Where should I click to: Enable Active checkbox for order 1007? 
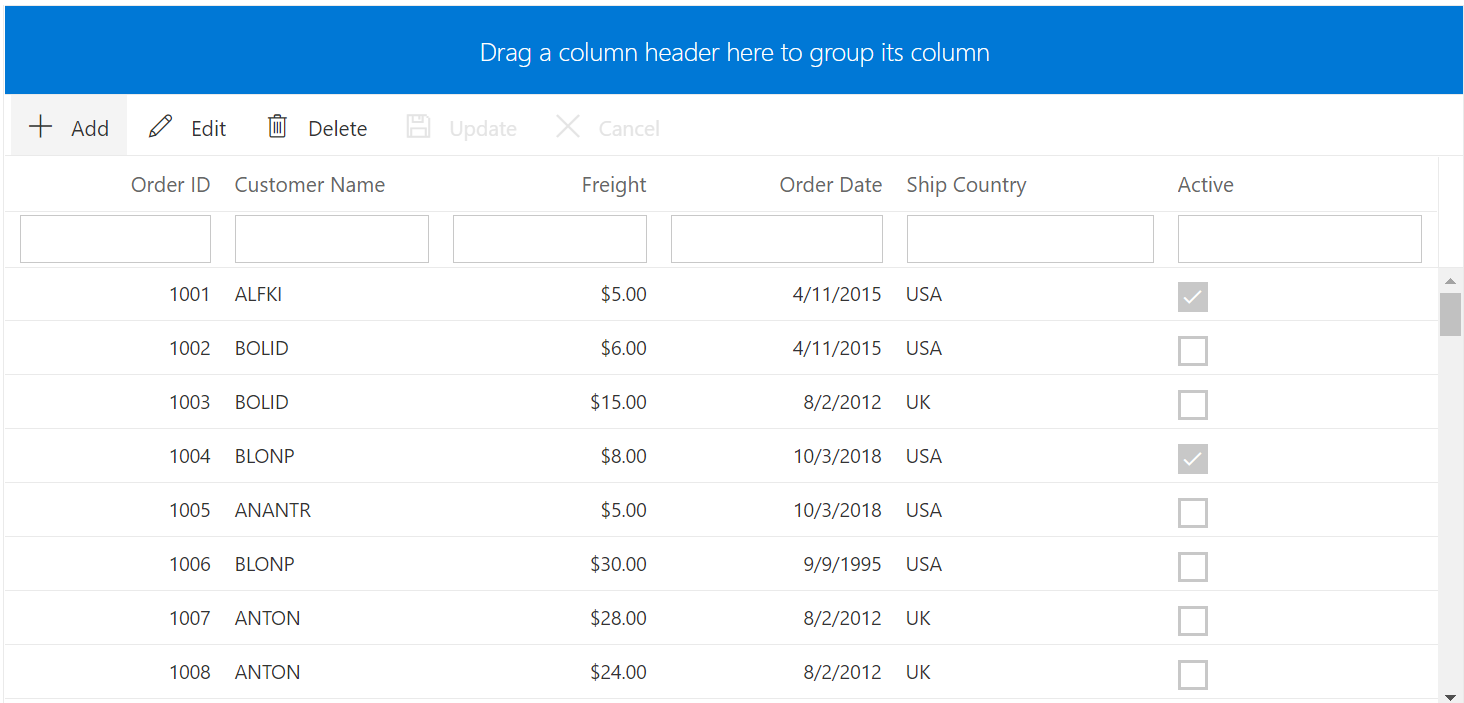[1192, 621]
